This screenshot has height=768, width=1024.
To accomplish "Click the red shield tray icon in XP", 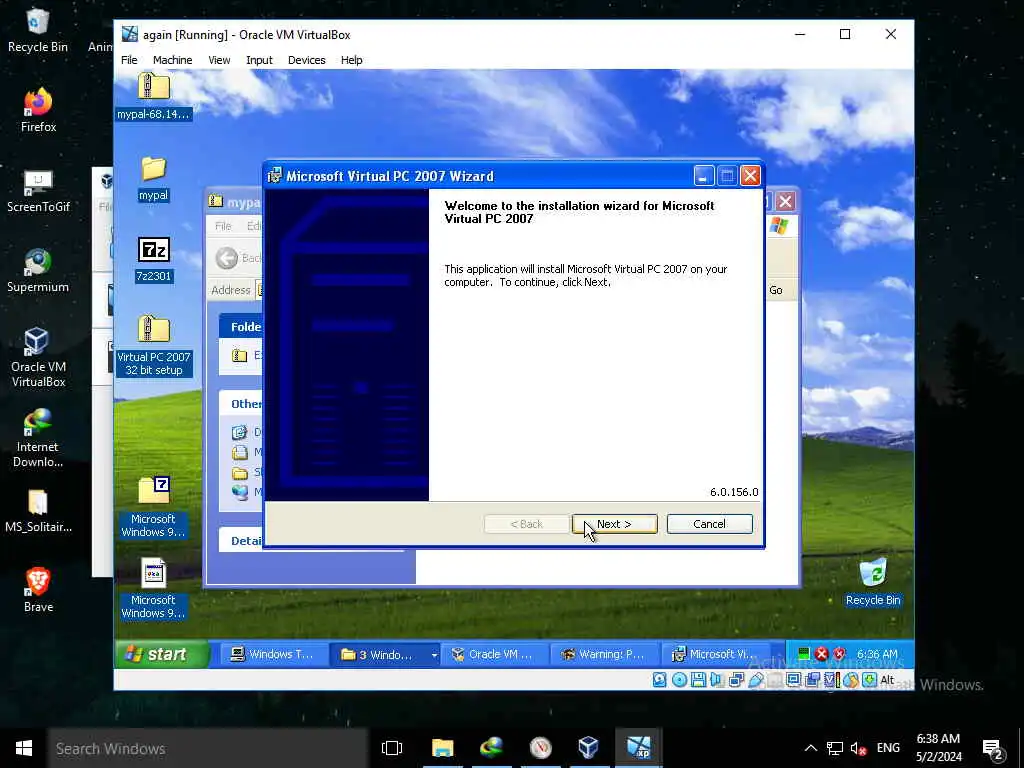I will 839,654.
